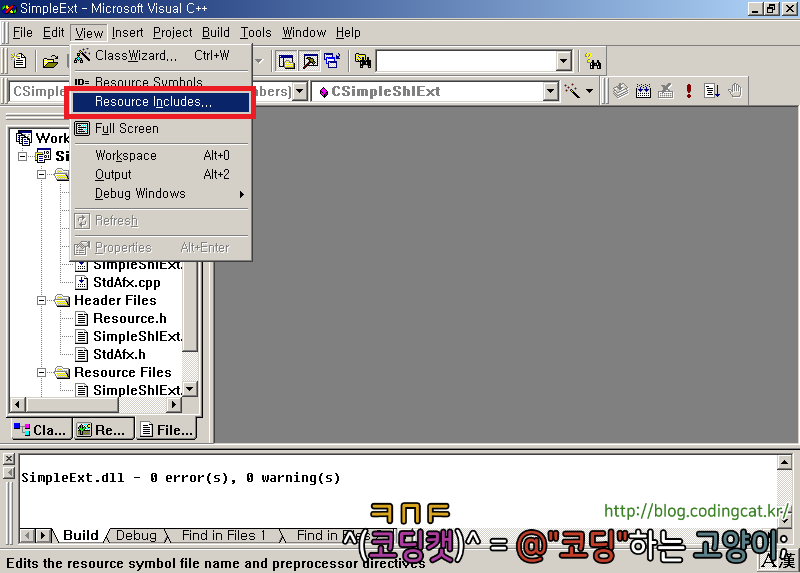The width and height of the screenshot is (800, 573).
Task: Select Resource Includes menu item
Action: coord(161,102)
